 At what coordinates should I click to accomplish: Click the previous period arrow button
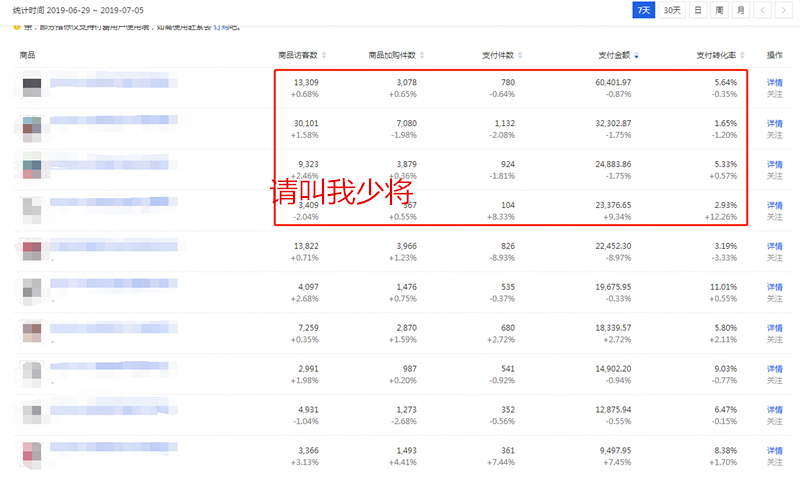click(764, 10)
